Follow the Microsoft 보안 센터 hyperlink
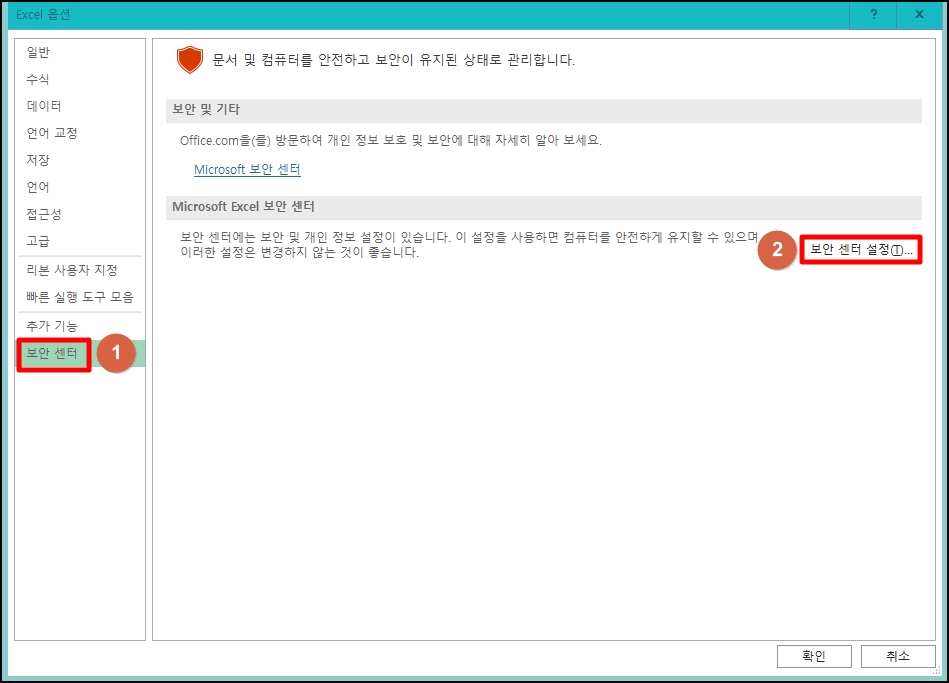 click(x=246, y=169)
